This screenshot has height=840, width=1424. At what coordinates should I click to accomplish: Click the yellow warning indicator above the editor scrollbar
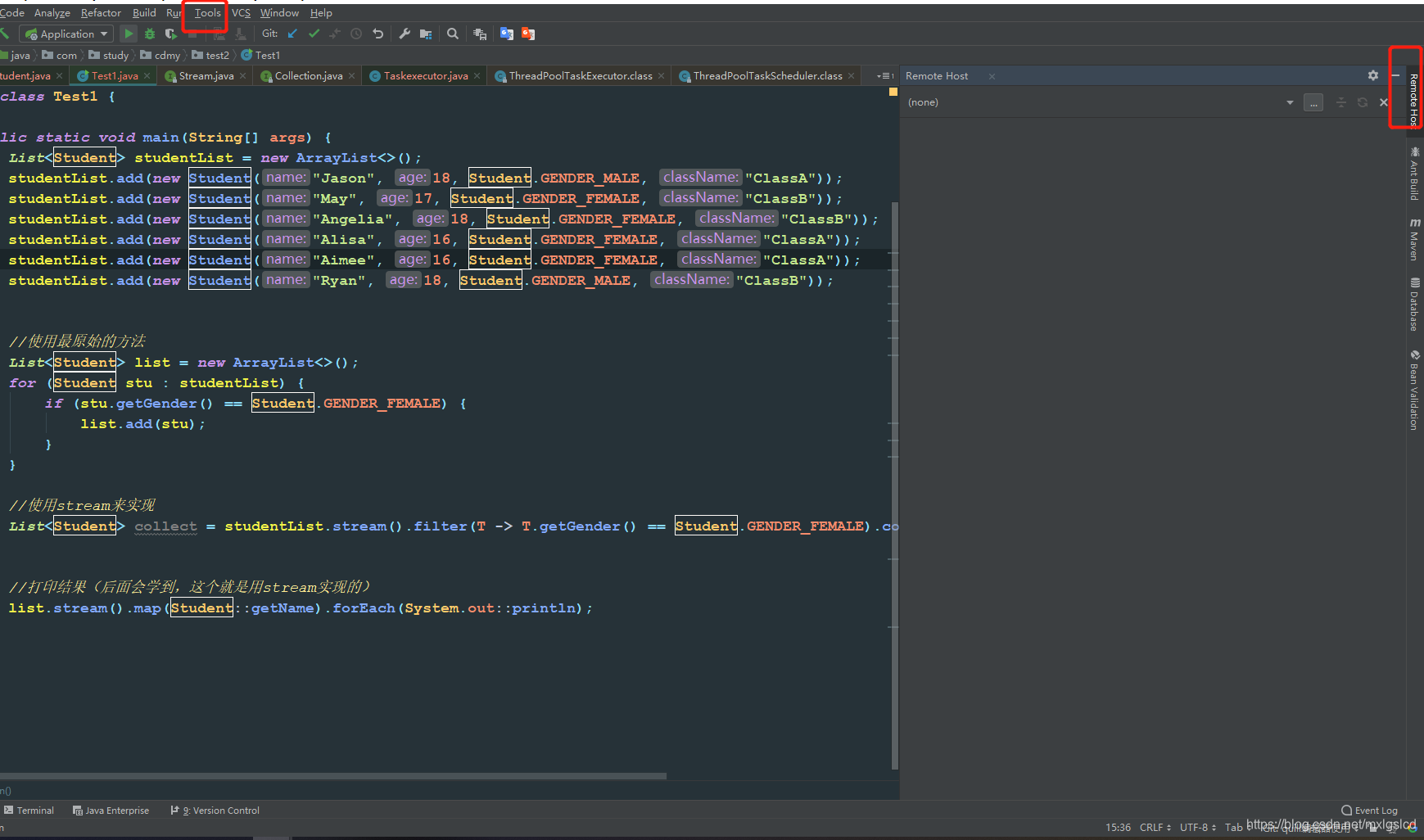coord(893,92)
